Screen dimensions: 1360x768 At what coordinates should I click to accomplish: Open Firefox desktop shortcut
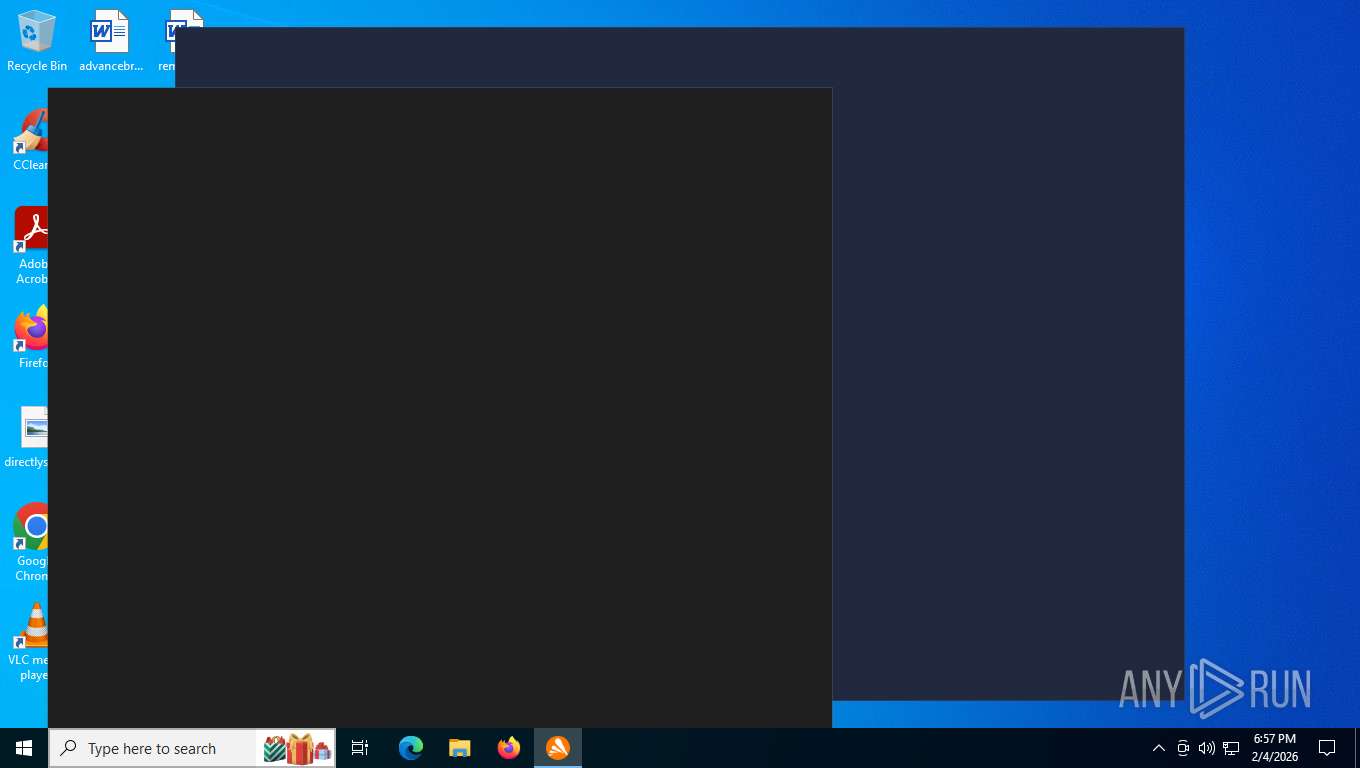click(x=30, y=338)
